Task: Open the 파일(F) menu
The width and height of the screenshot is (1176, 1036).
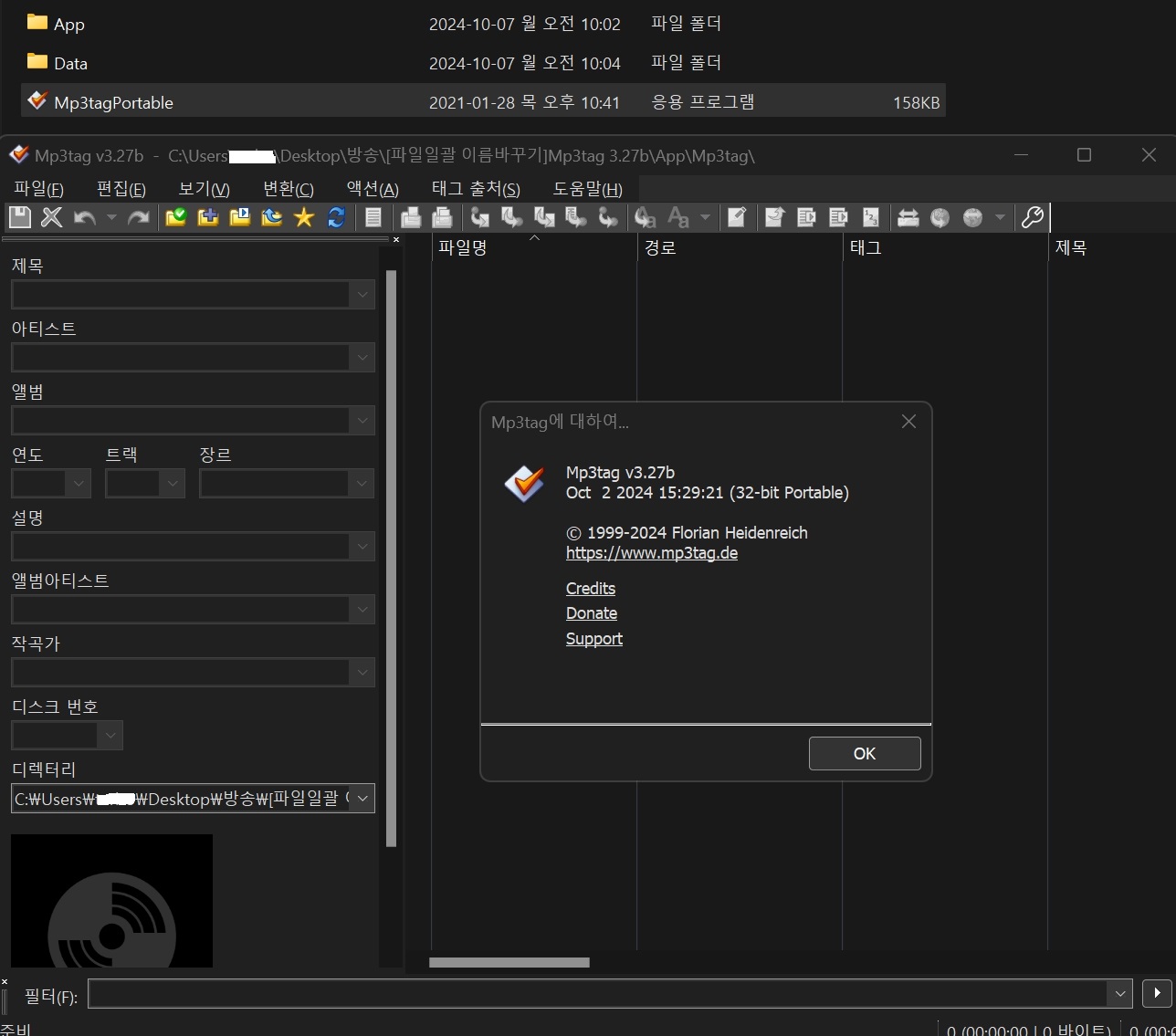Action: (x=38, y=189)
